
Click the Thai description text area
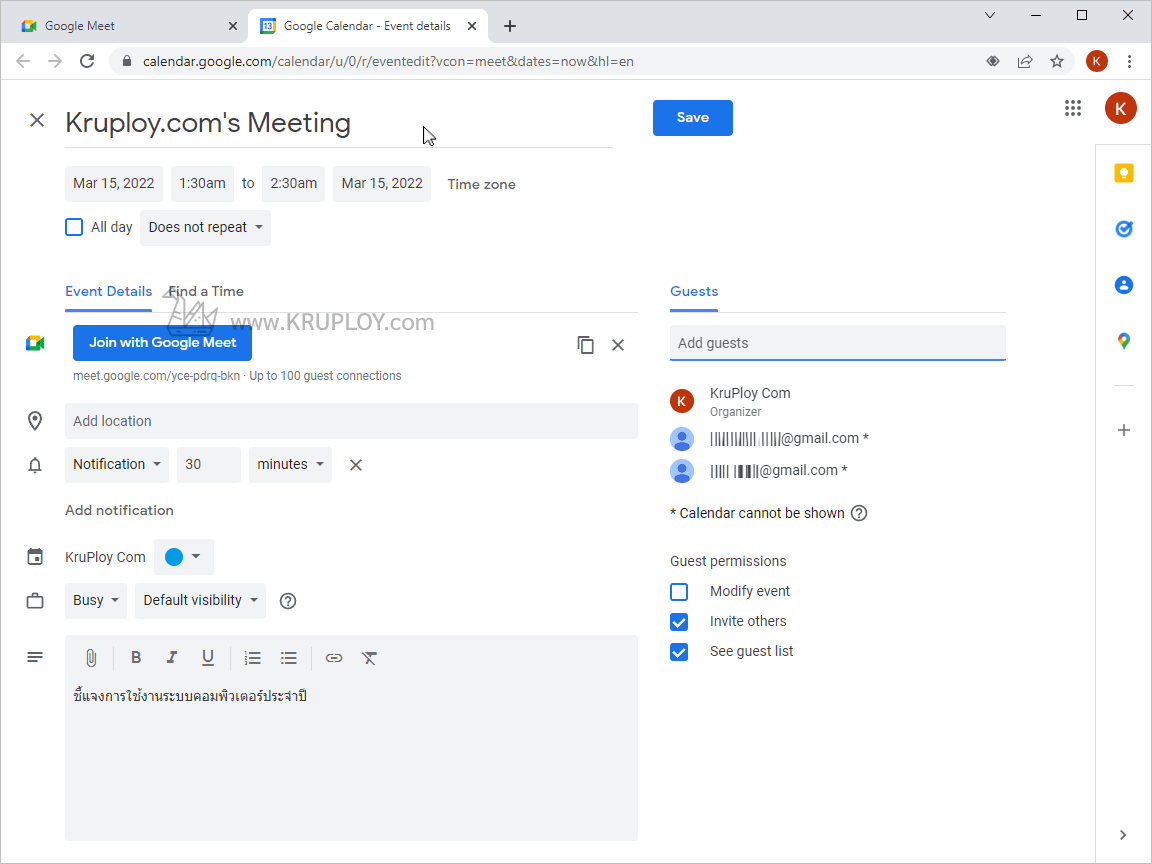point(351,760)
